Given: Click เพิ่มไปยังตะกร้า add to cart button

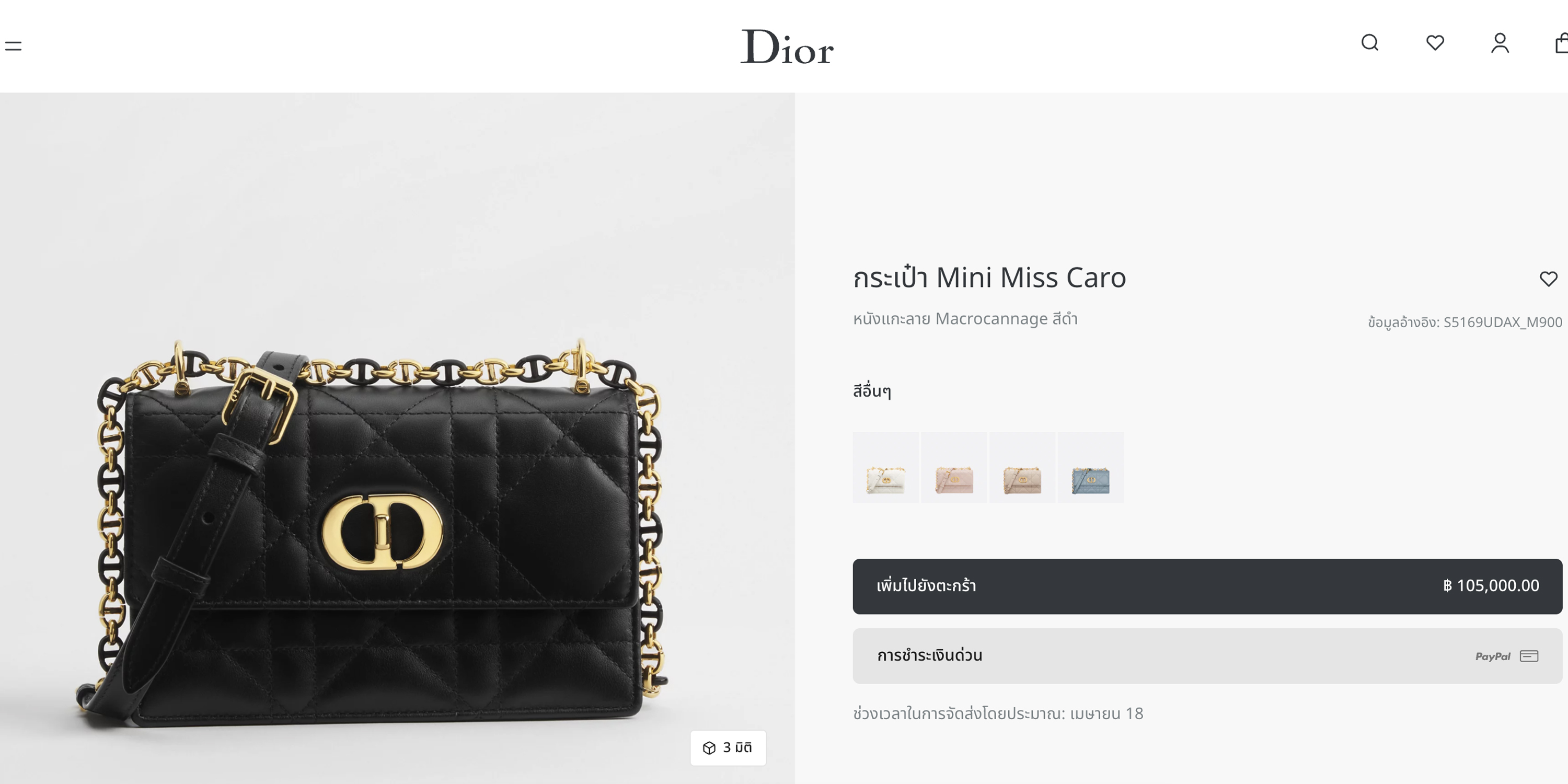Looking at the screenshot, I should pos(1207,586).
